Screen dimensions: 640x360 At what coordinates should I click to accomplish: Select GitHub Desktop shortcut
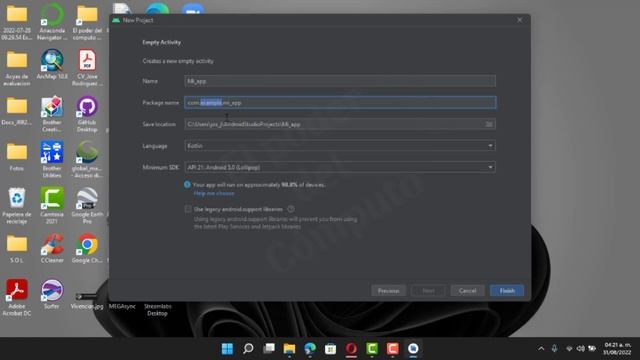click(87, 114)
